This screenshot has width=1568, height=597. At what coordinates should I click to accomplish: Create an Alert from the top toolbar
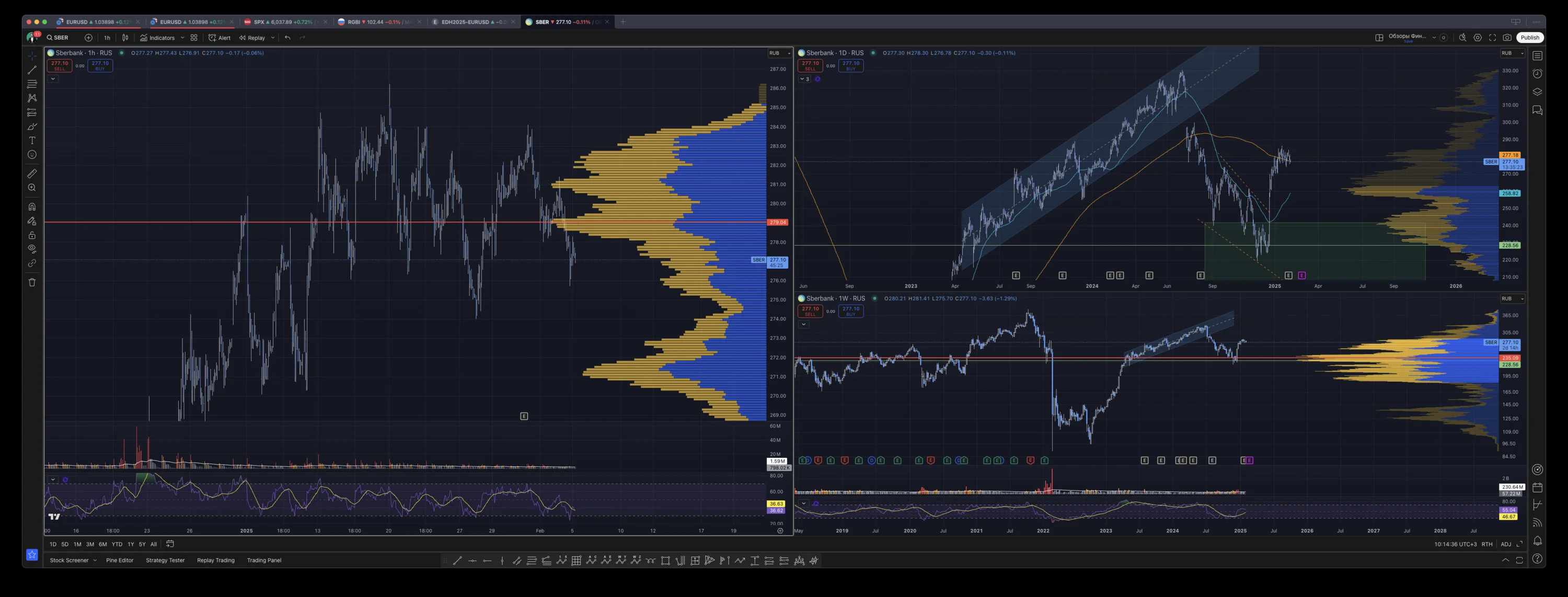(x=219, y=38)
